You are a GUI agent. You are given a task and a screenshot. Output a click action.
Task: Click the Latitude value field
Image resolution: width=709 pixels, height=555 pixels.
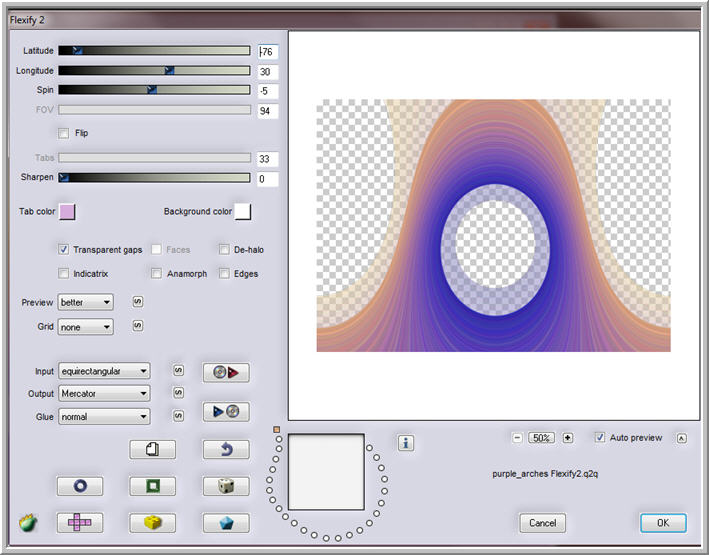click(268, 52)
